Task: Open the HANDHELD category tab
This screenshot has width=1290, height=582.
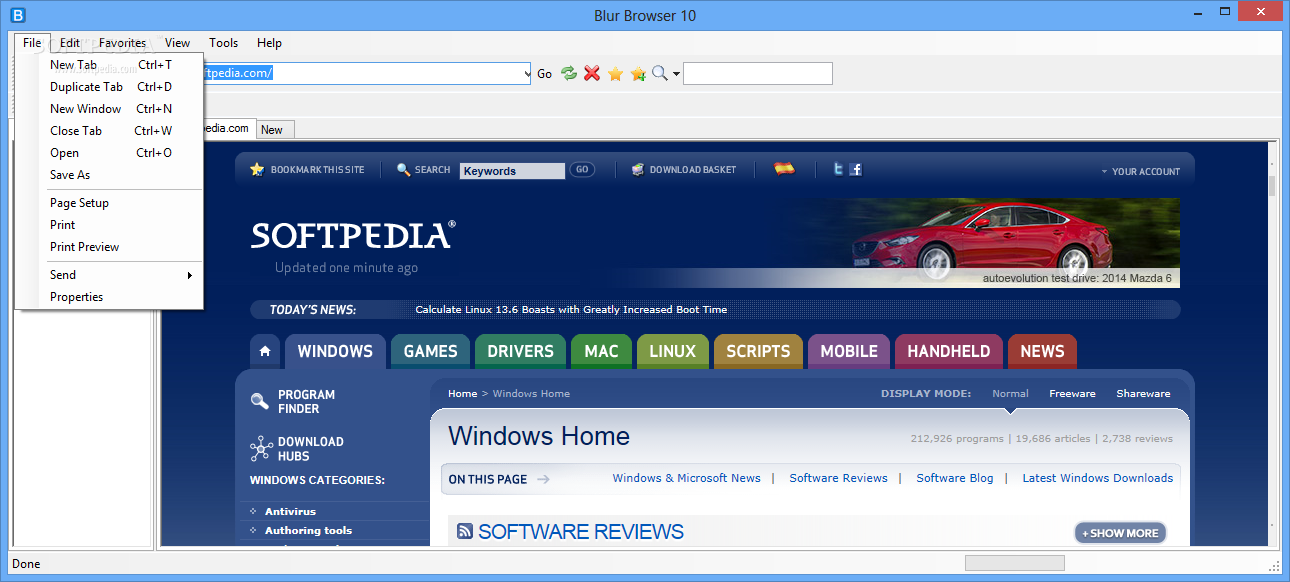Action: 948,351
